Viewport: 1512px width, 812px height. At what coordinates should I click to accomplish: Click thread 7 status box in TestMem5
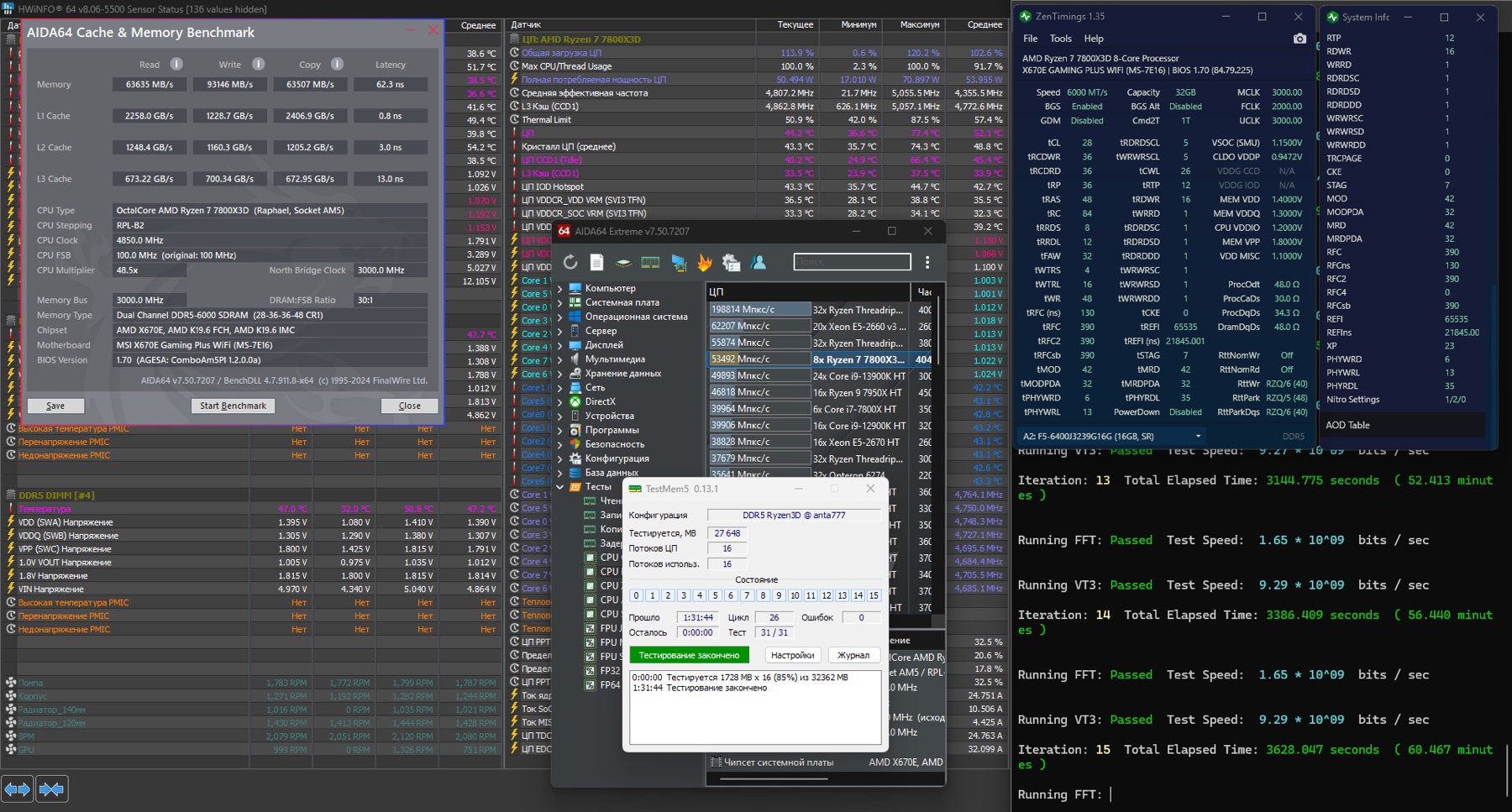tap(747, 595)
